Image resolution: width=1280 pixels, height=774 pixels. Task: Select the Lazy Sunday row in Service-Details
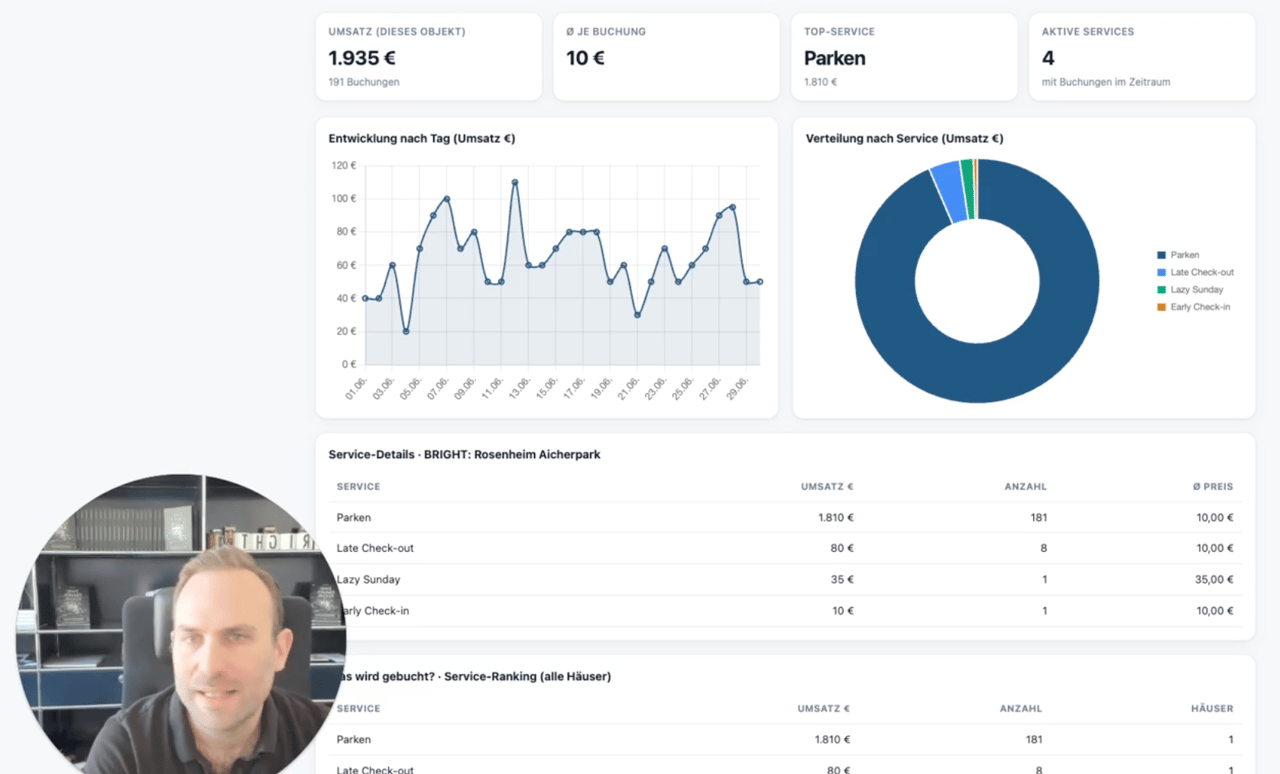coord(785,580)
